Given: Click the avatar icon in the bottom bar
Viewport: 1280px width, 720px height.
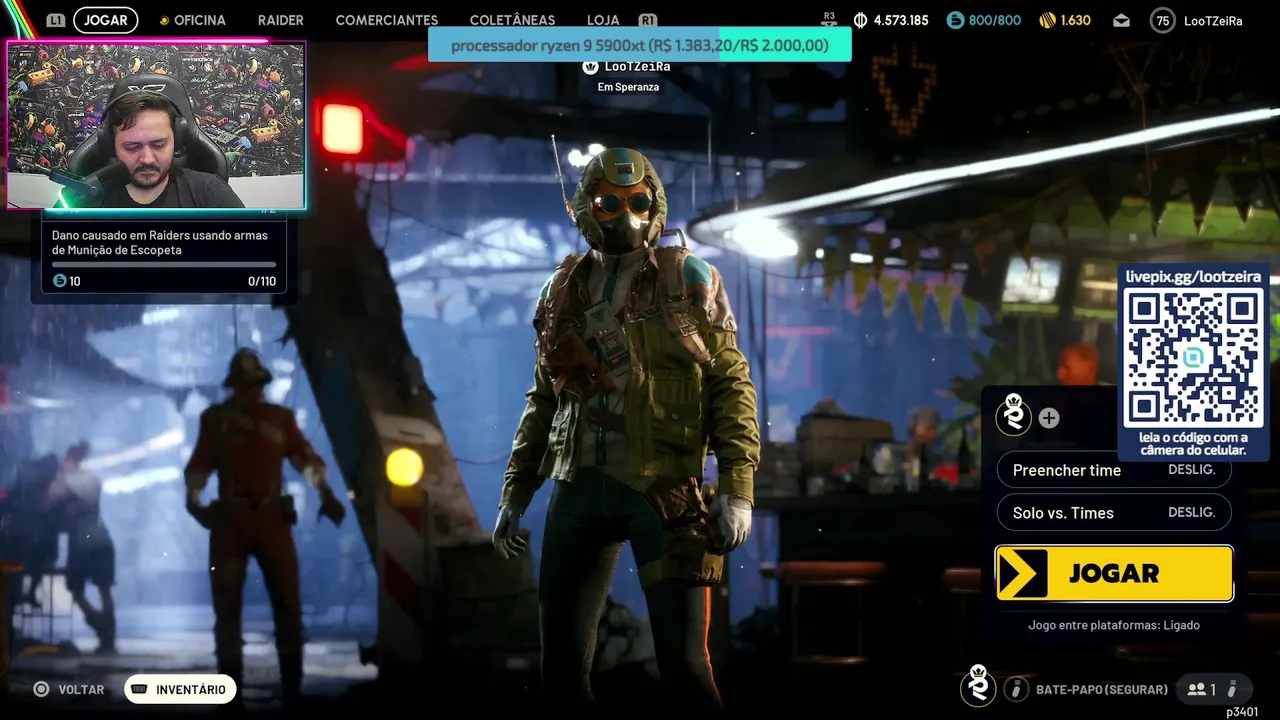Looking at the screenshot, I should click(x=978, y=685).
